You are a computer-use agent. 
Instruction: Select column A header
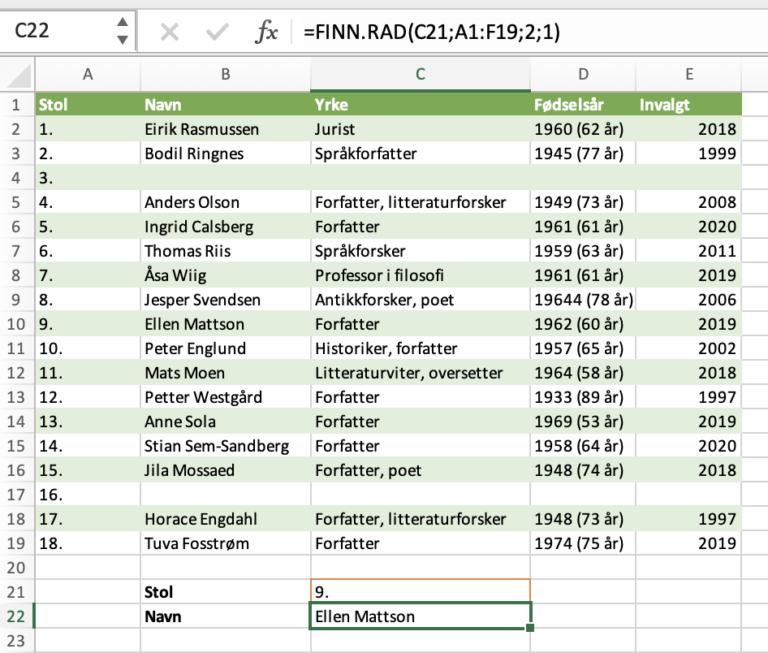tap(87, 74)
